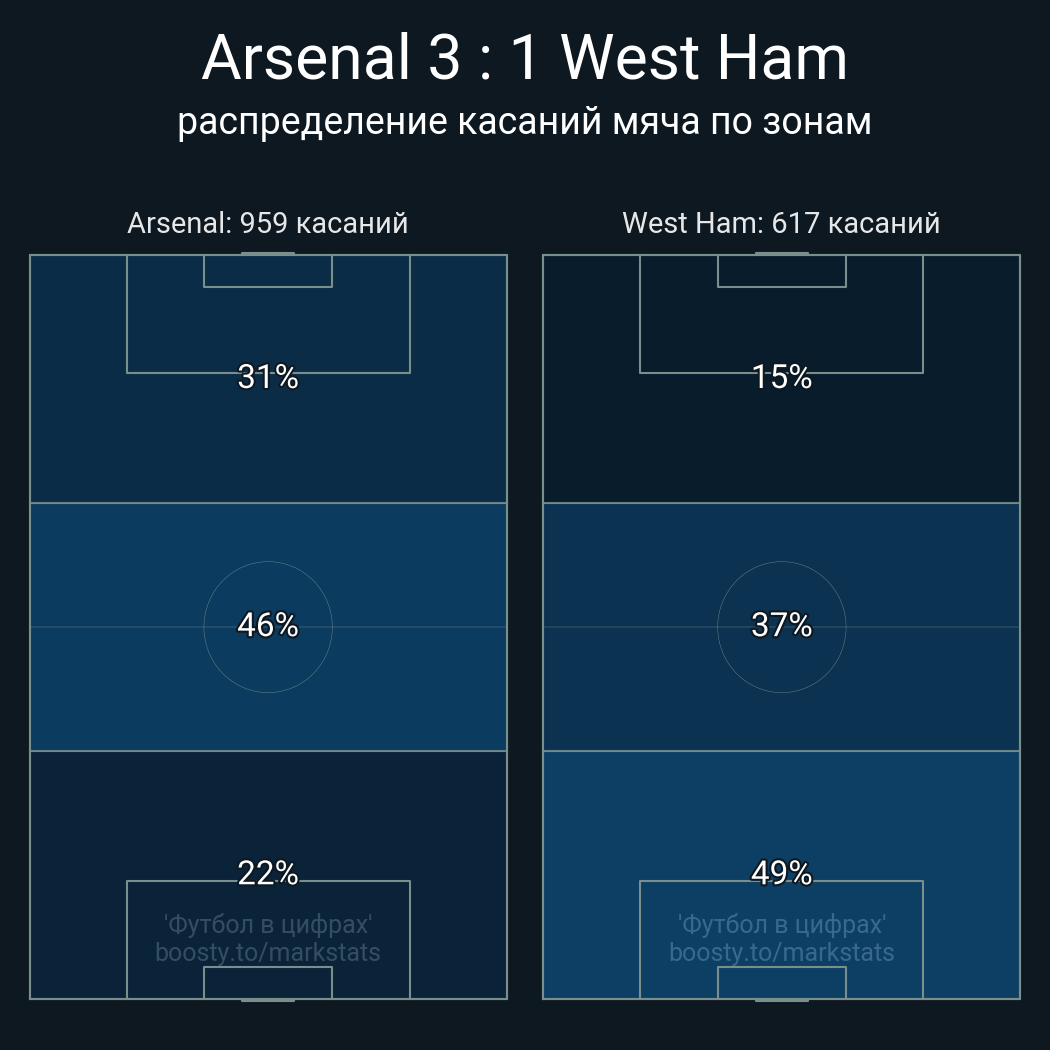Select the bottom goal area on West Ham's pitch

781,983
